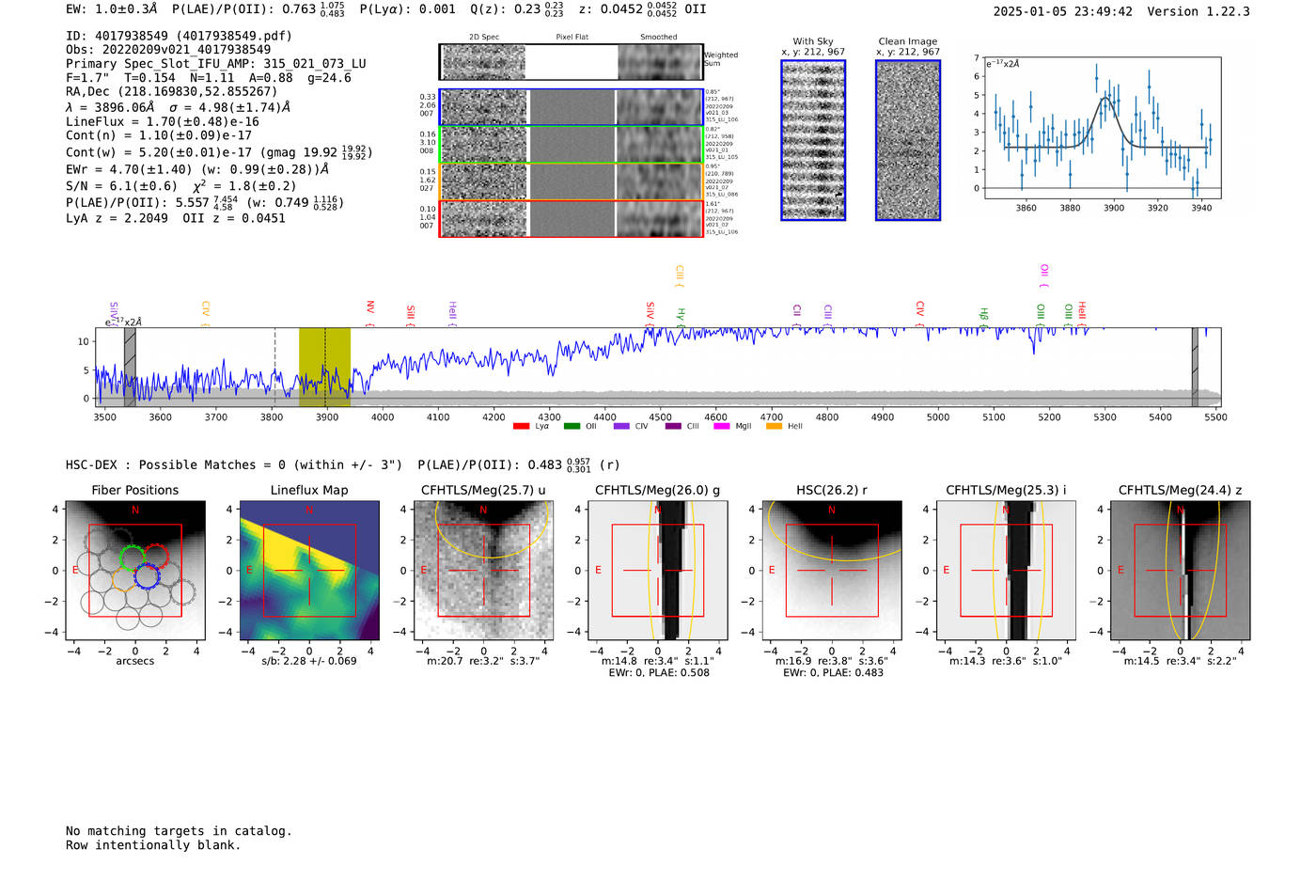Open the Fiber Positions panel
1316x896 pixels.
pyautogui.click(x=134, y=570)
